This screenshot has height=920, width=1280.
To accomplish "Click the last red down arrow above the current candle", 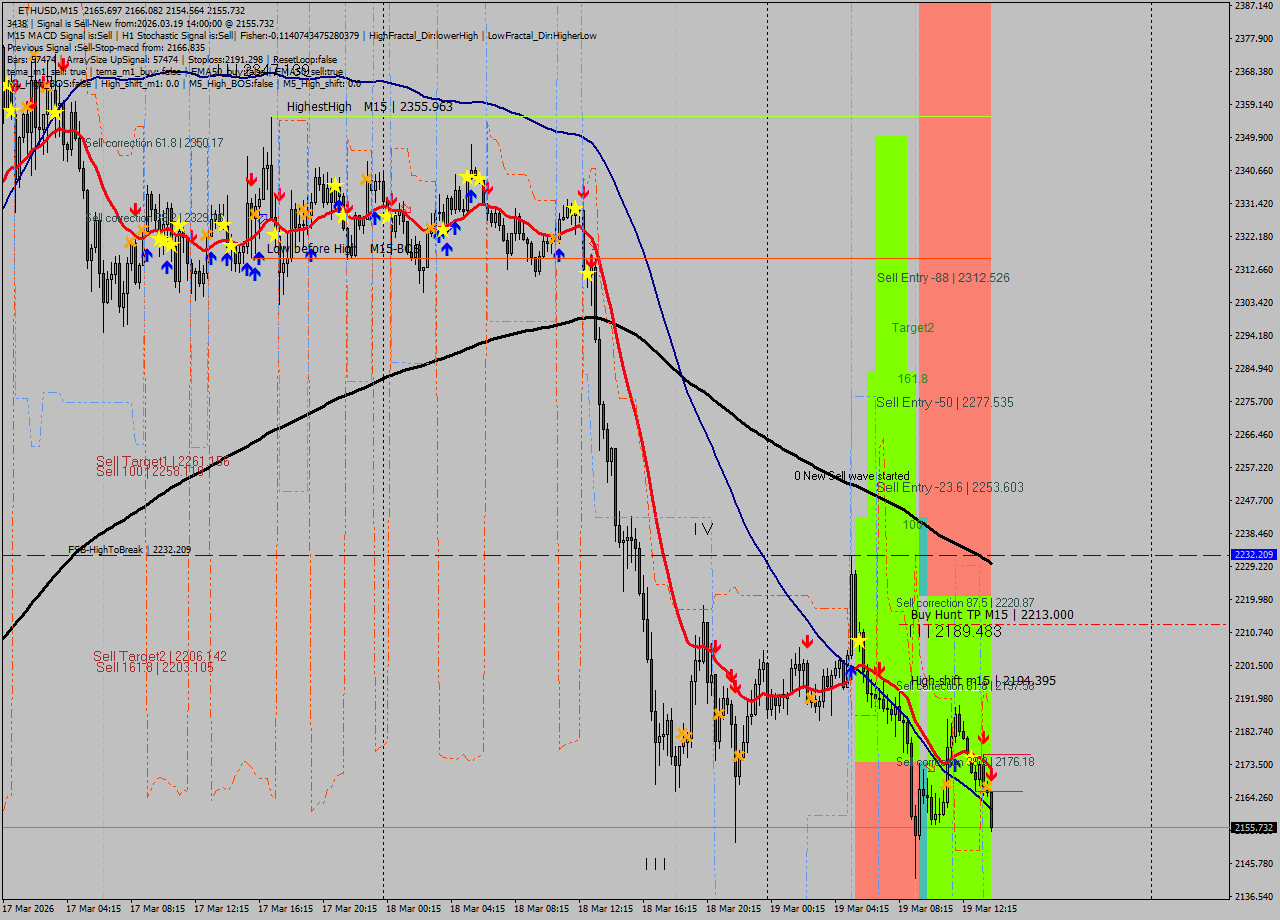I will (991, 774).
